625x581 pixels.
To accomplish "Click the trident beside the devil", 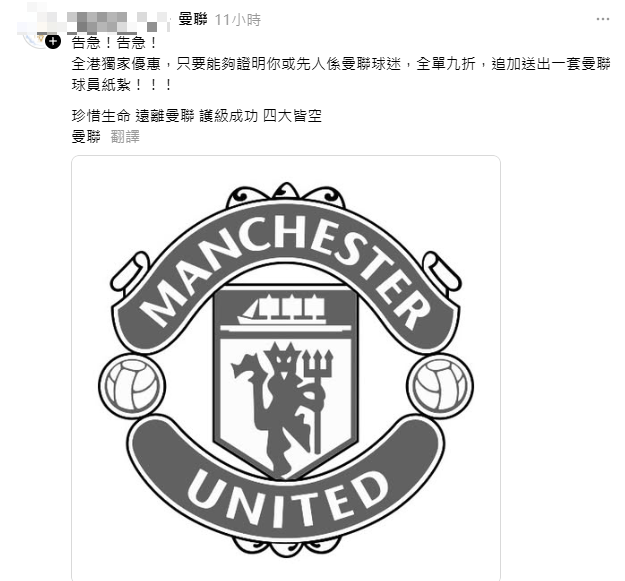I will click(x=318, y=400).
